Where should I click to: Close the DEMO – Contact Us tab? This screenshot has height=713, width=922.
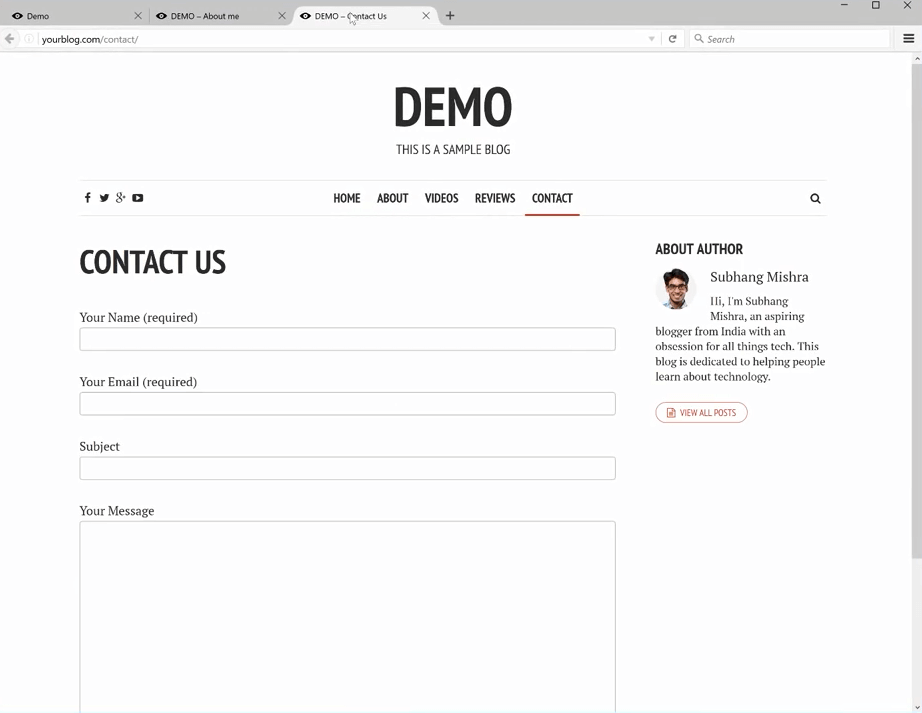(x=426, y=16)
